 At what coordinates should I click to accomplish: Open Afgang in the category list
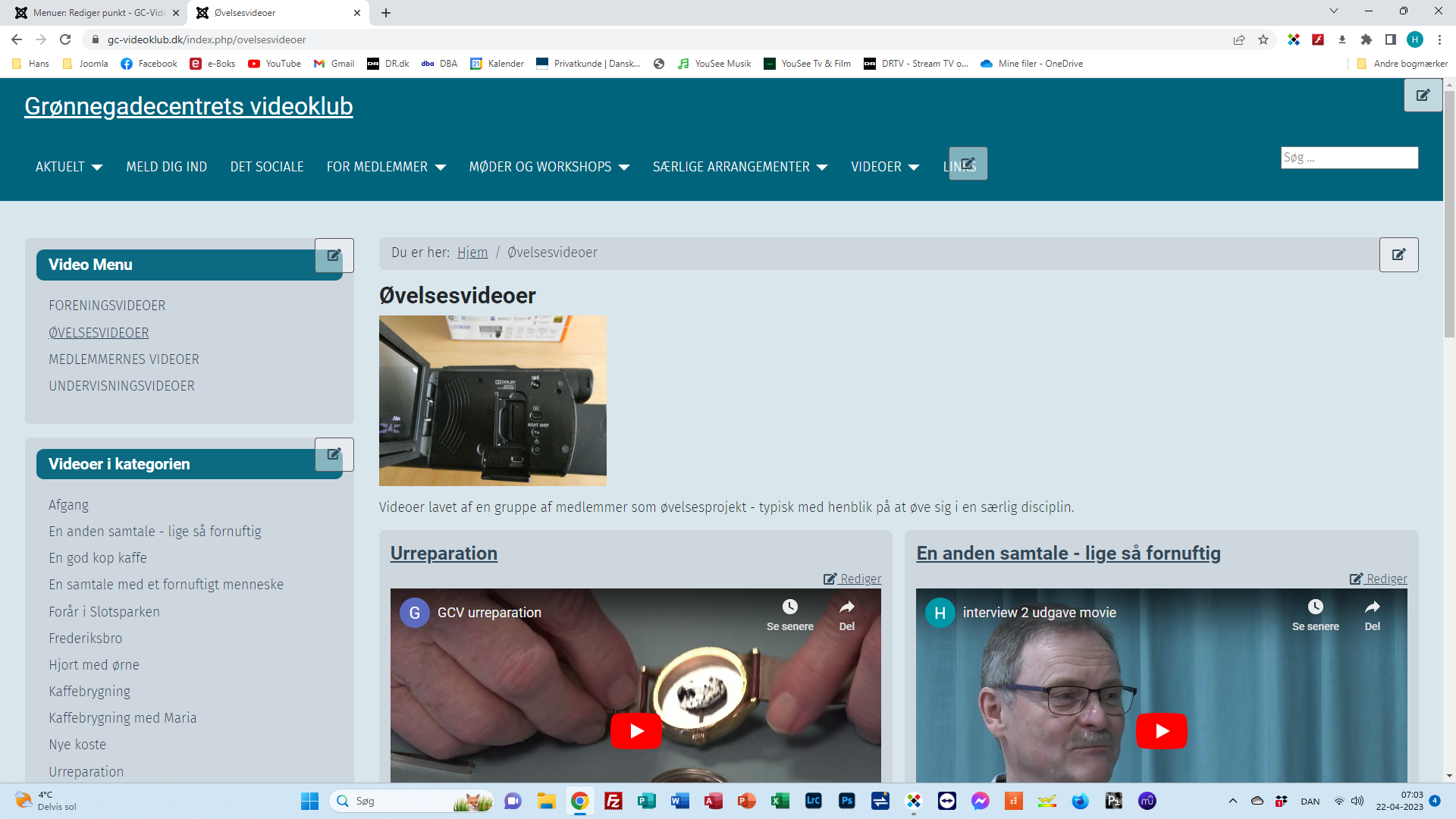coord(69,505)
